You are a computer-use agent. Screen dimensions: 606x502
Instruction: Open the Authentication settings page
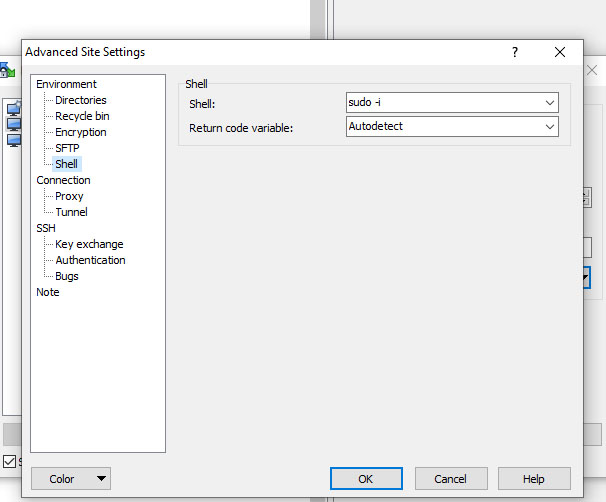(x=90, y=260)
